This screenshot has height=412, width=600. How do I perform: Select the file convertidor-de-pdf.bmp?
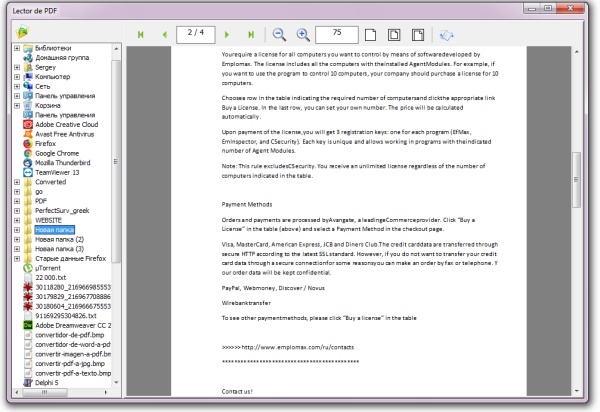tap(70, 335)
